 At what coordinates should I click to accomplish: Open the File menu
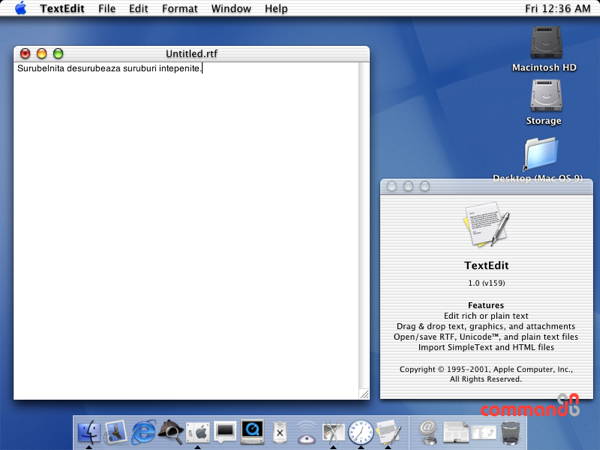coord(107,8)
